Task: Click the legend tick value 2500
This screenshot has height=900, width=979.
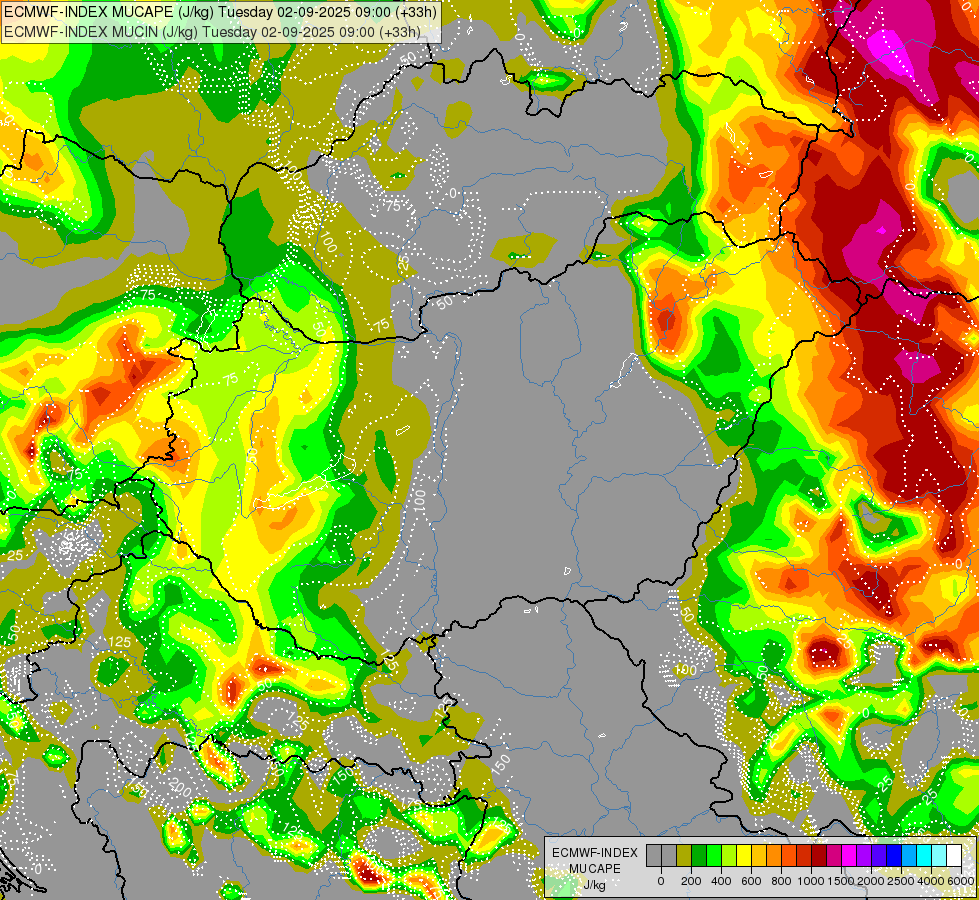Action: [901, 881]
